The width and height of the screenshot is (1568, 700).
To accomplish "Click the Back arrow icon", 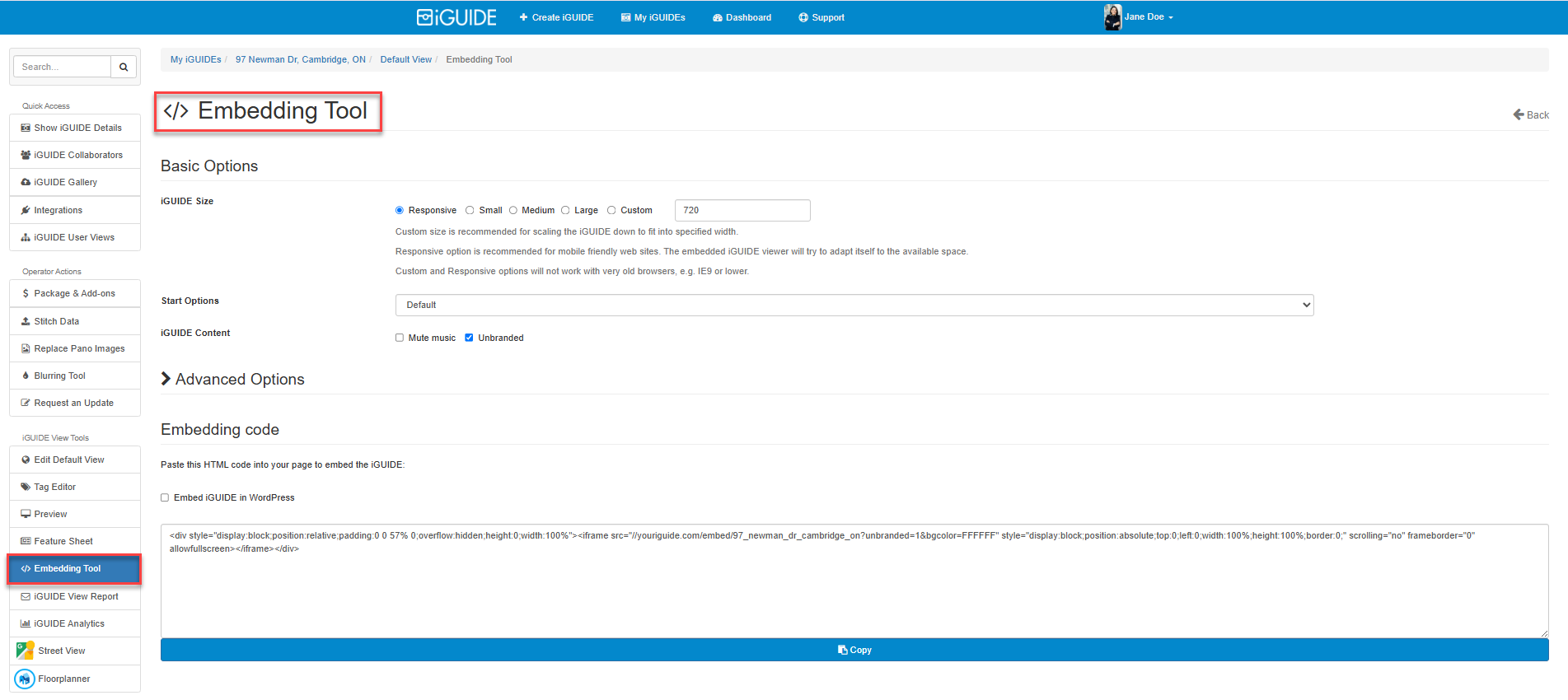I will [x=1519, y=114].
